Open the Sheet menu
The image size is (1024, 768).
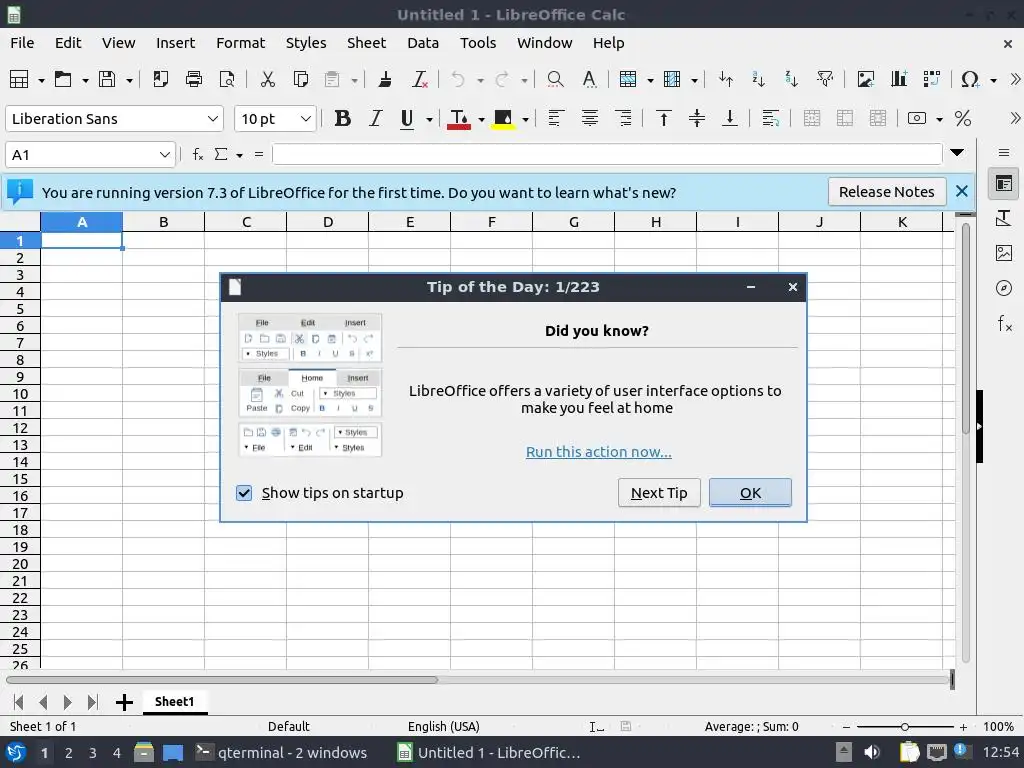[366, 43]
